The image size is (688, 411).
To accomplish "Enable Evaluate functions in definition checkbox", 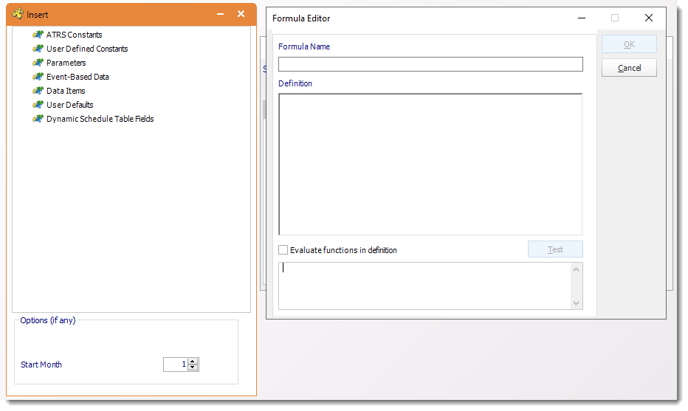I will pyautogui.click(x=283, y=250).
